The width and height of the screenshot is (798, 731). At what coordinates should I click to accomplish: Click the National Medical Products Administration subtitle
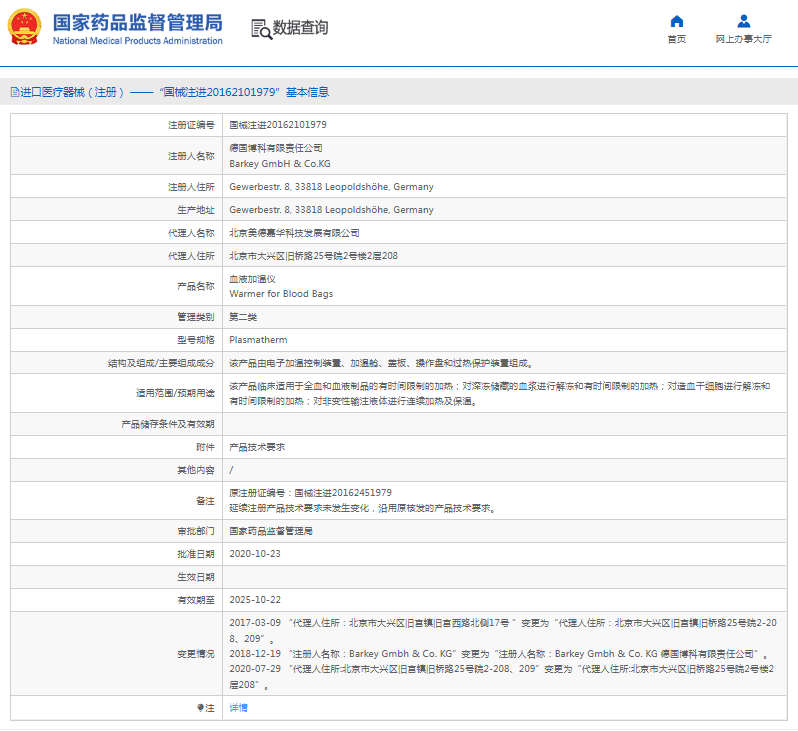click(x=137, y=41)
